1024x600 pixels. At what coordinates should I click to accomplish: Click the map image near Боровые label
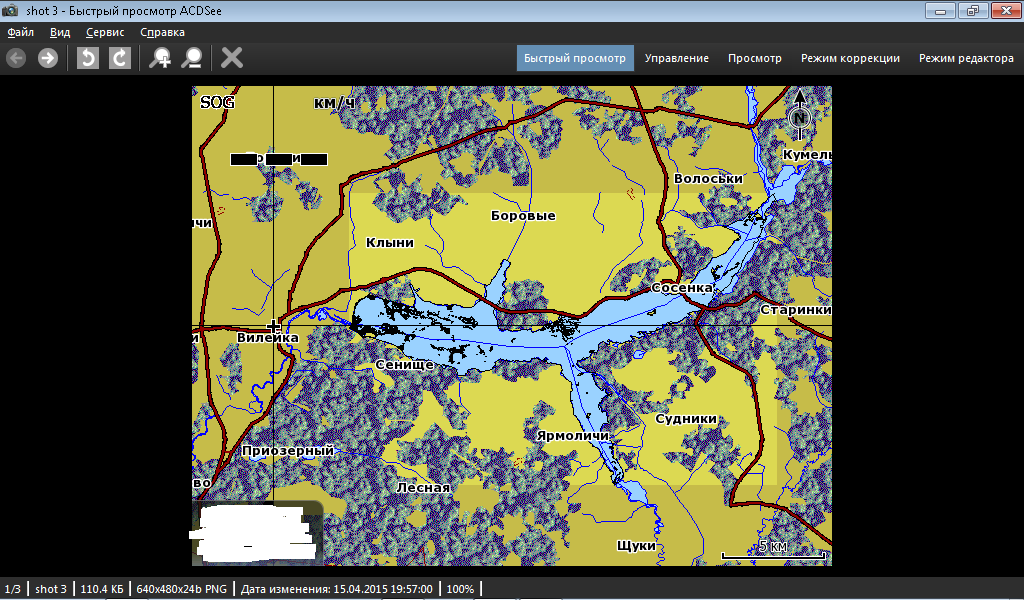pos(523,216)
